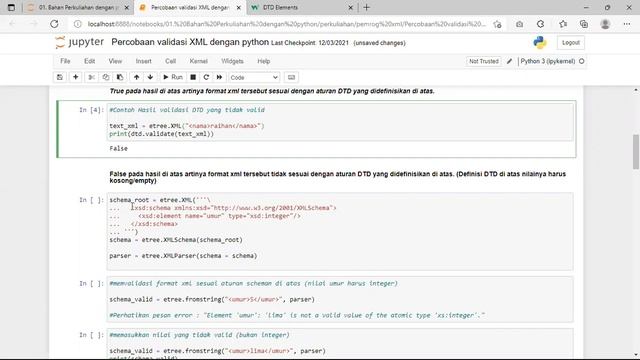Open a new browser tab
The width and height of the screenshot is (640, 360).
(367, 7)
